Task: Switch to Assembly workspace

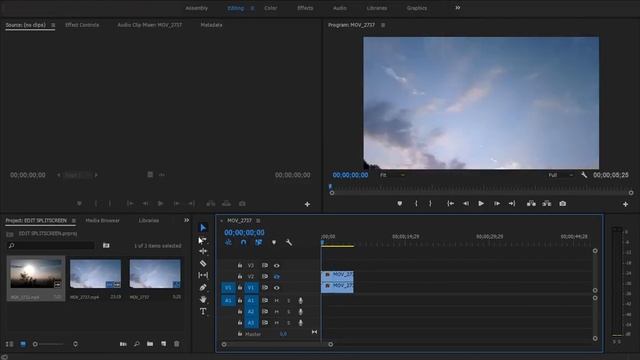Action: pyautogui.click(x=197, y=8)
